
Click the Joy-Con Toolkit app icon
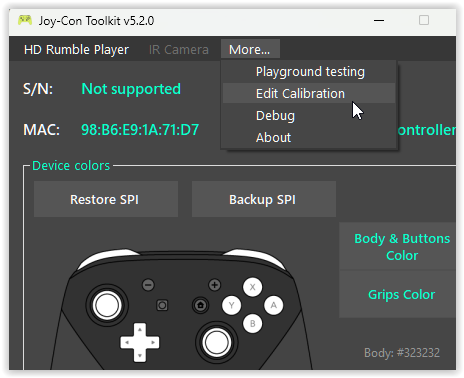[25, 21]
